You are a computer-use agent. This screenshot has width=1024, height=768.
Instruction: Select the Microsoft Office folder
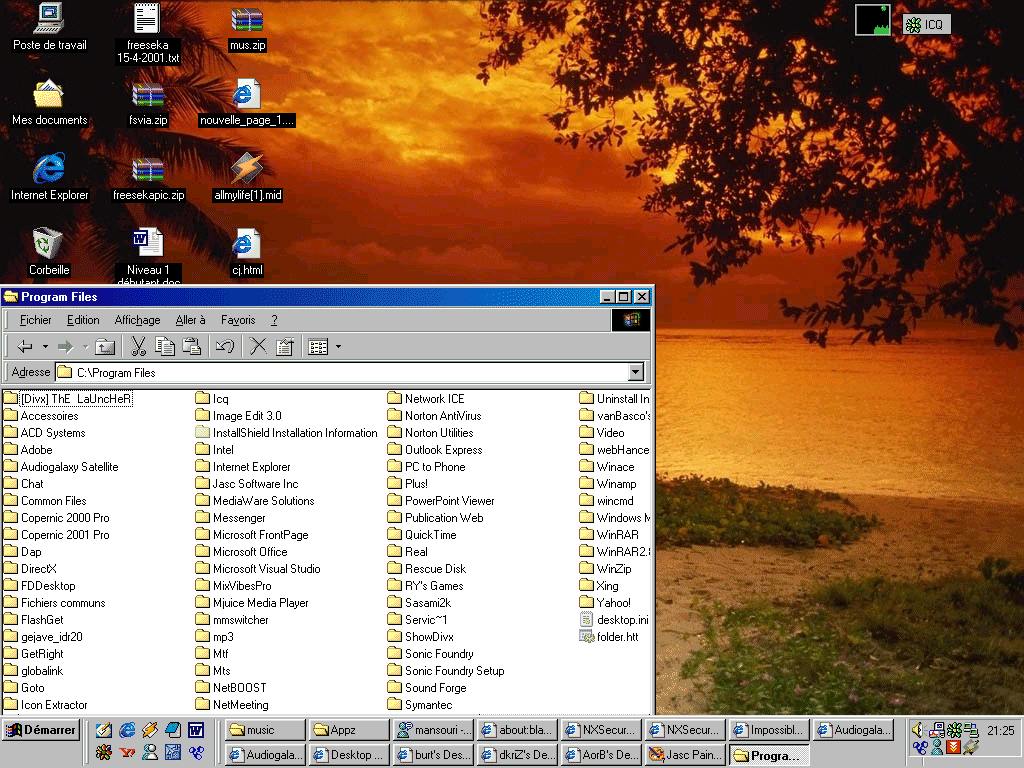point(249,552)
